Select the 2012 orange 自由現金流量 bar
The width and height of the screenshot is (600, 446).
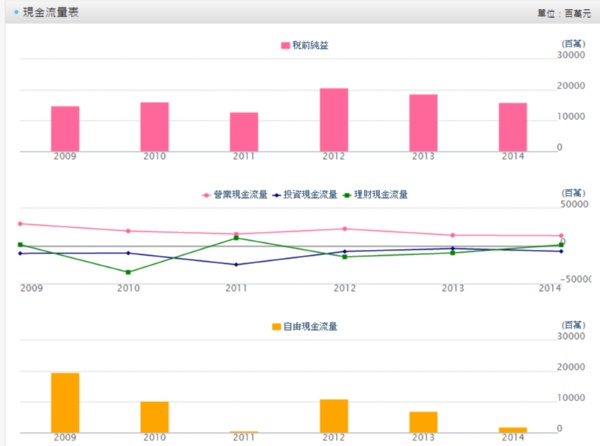[x=334, y=416]
